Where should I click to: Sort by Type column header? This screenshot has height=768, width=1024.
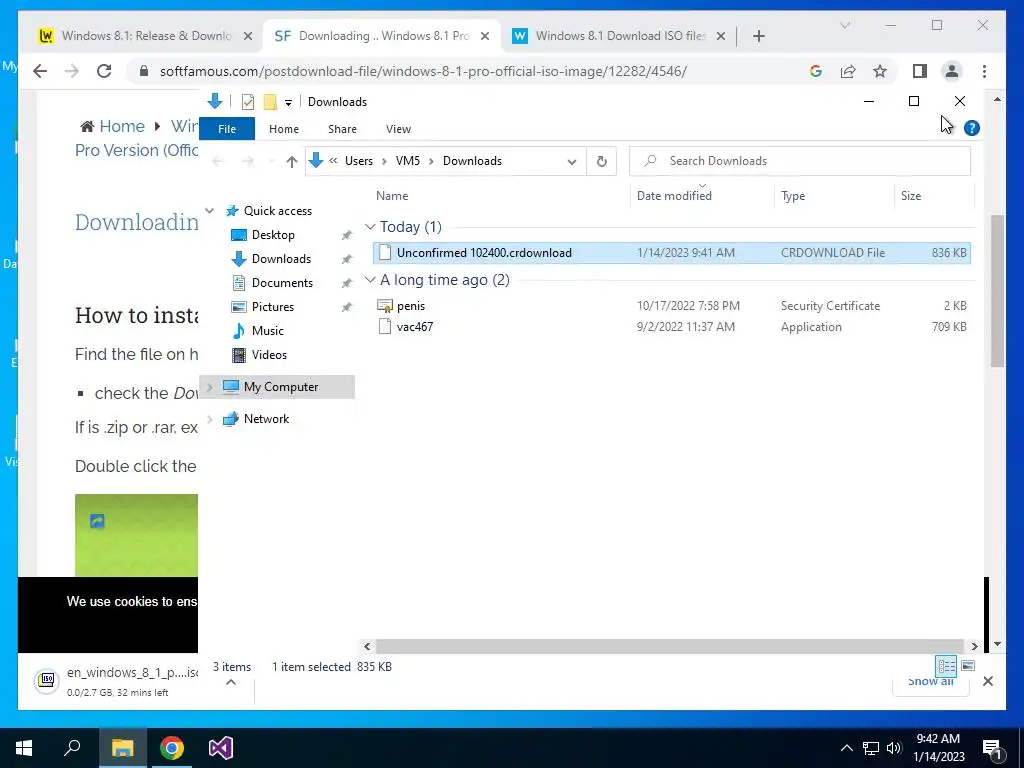[x=793, y=196]
